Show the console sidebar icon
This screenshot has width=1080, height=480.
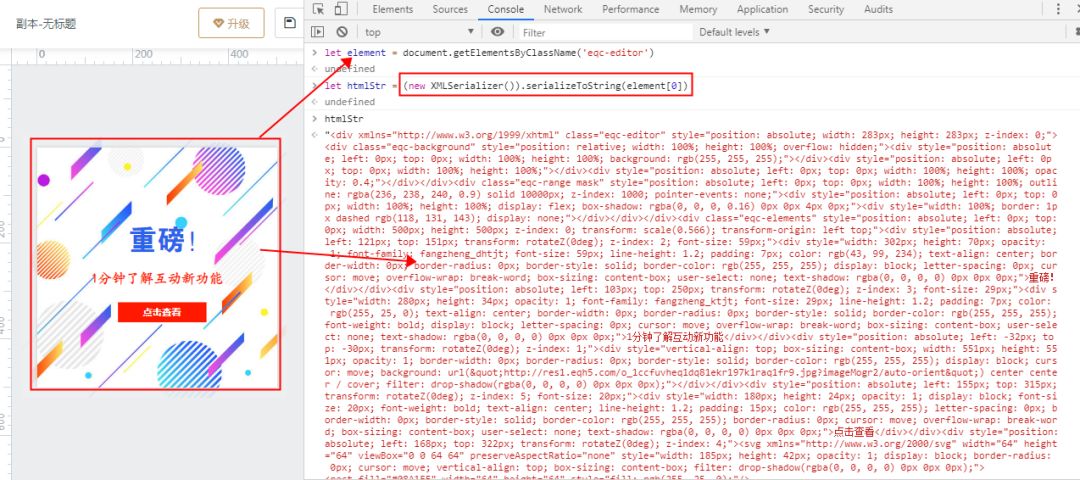pyautogui.click(x=318, y=32)
